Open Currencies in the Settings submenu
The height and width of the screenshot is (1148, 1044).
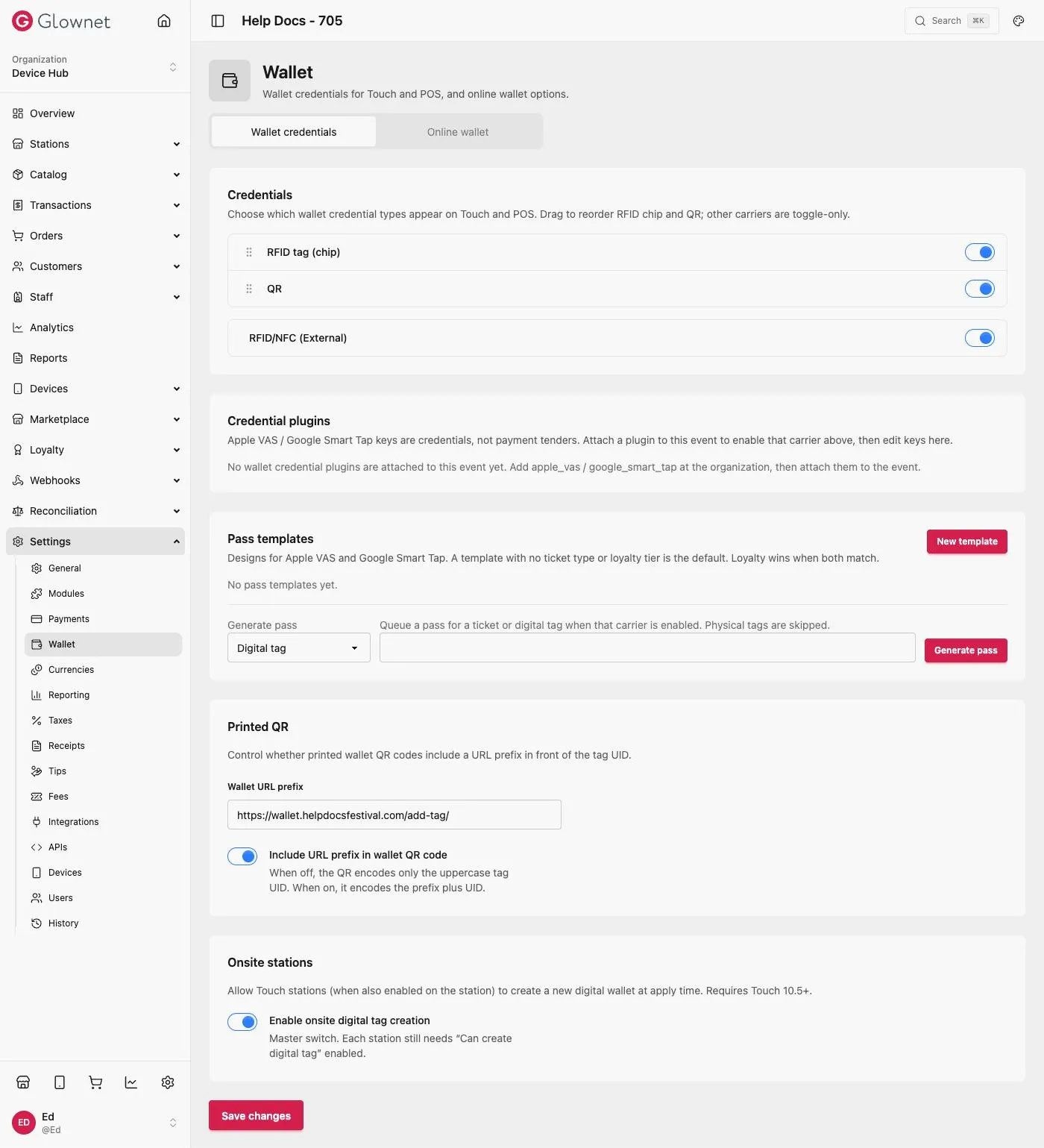coord(104,670)
